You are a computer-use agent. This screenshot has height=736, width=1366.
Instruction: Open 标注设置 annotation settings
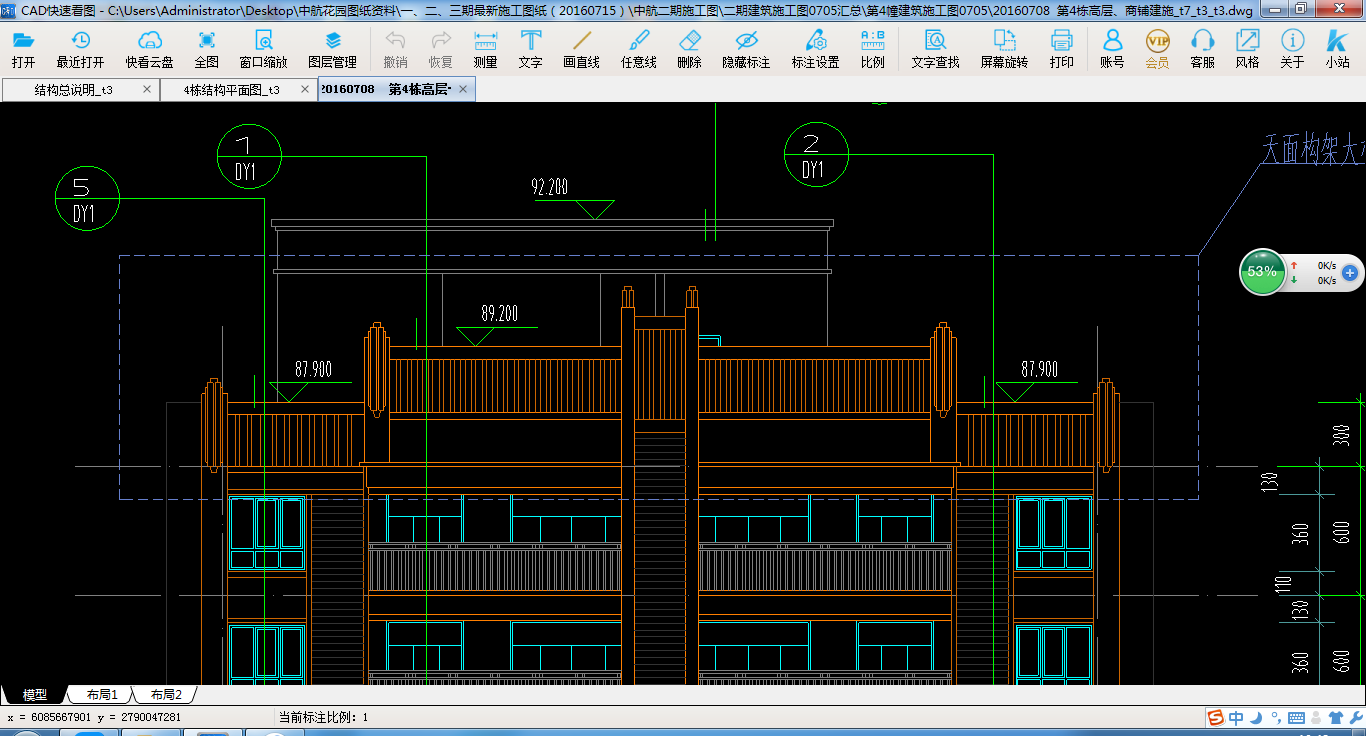816,48
